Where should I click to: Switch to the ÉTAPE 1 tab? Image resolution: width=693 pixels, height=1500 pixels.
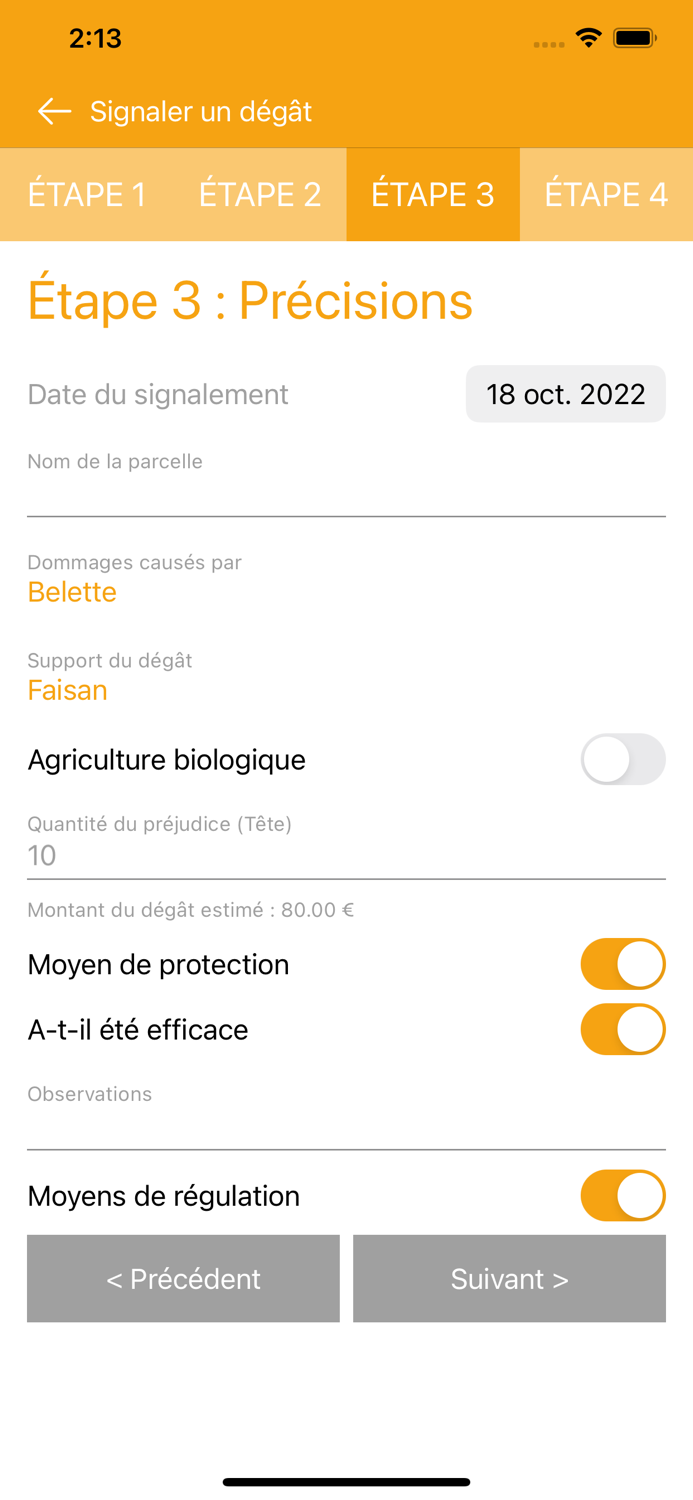pyautogui.click(x=86, y=194)
